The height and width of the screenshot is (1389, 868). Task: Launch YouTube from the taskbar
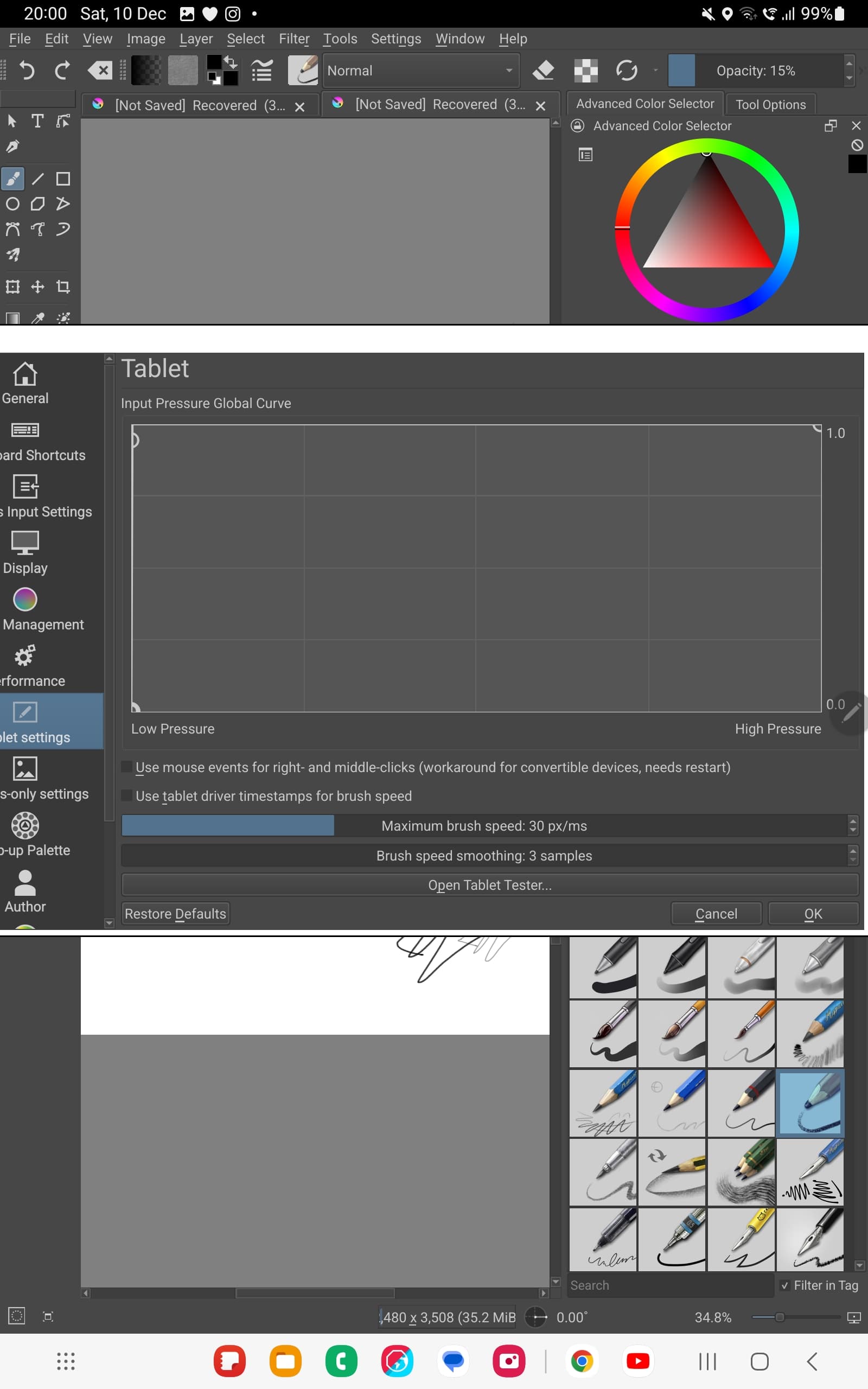coord(638,1361)
